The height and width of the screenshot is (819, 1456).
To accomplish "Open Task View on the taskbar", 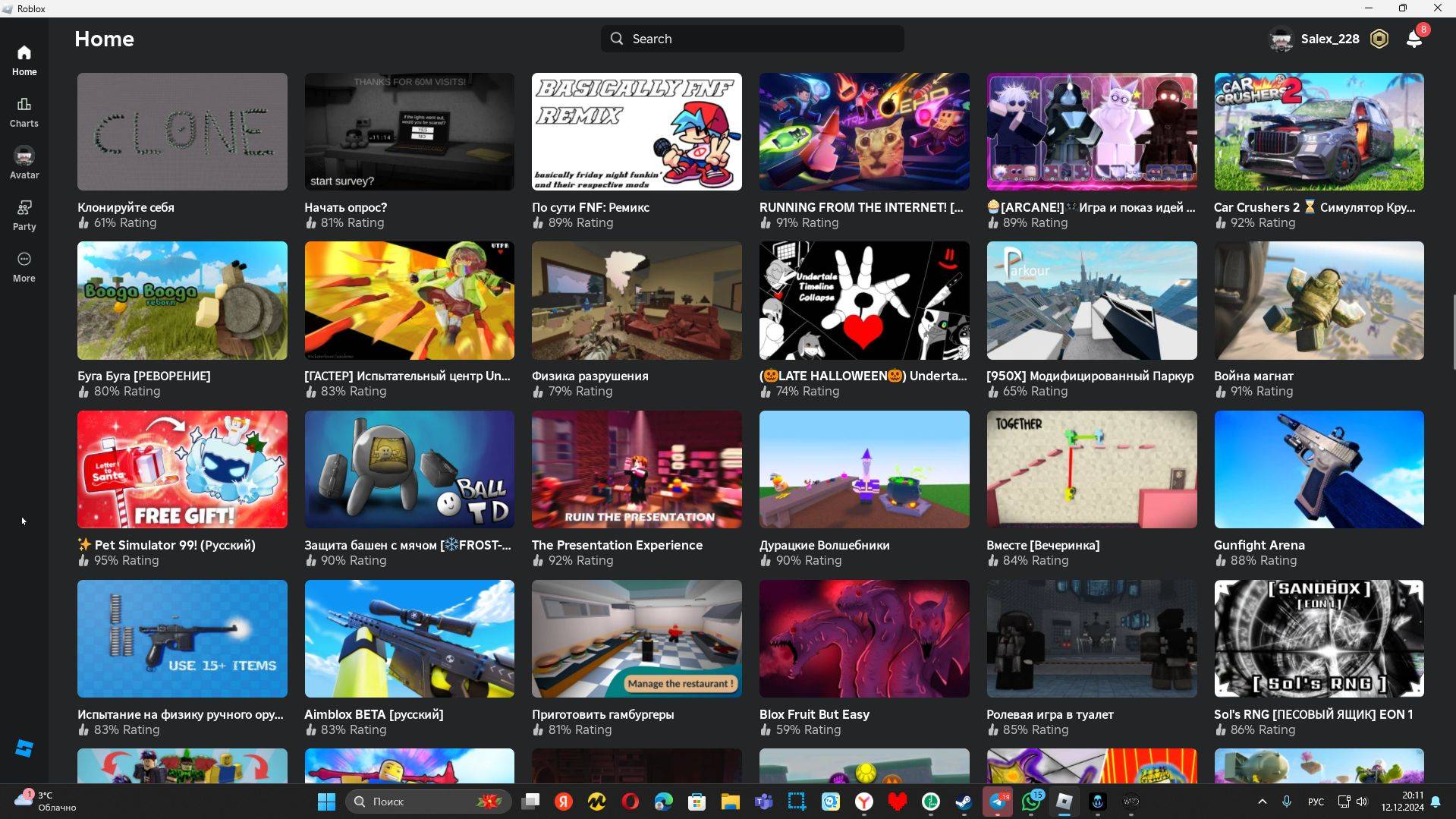I will point(530,802).
